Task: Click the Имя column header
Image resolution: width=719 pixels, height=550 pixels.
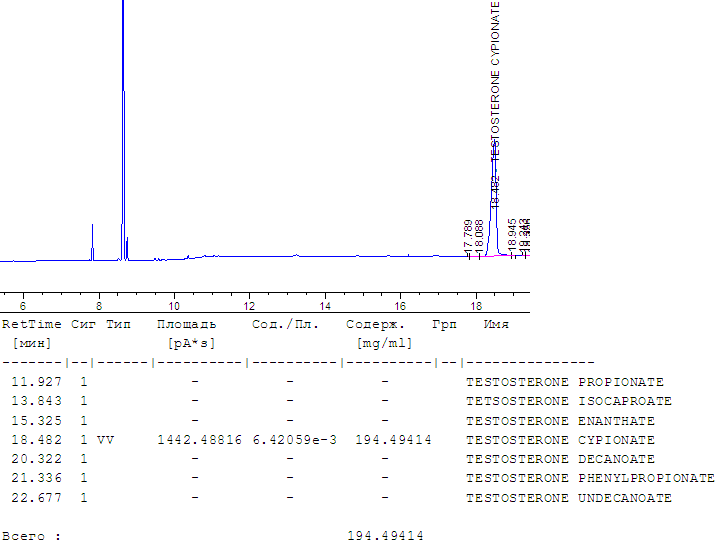Action: [496, 325]
